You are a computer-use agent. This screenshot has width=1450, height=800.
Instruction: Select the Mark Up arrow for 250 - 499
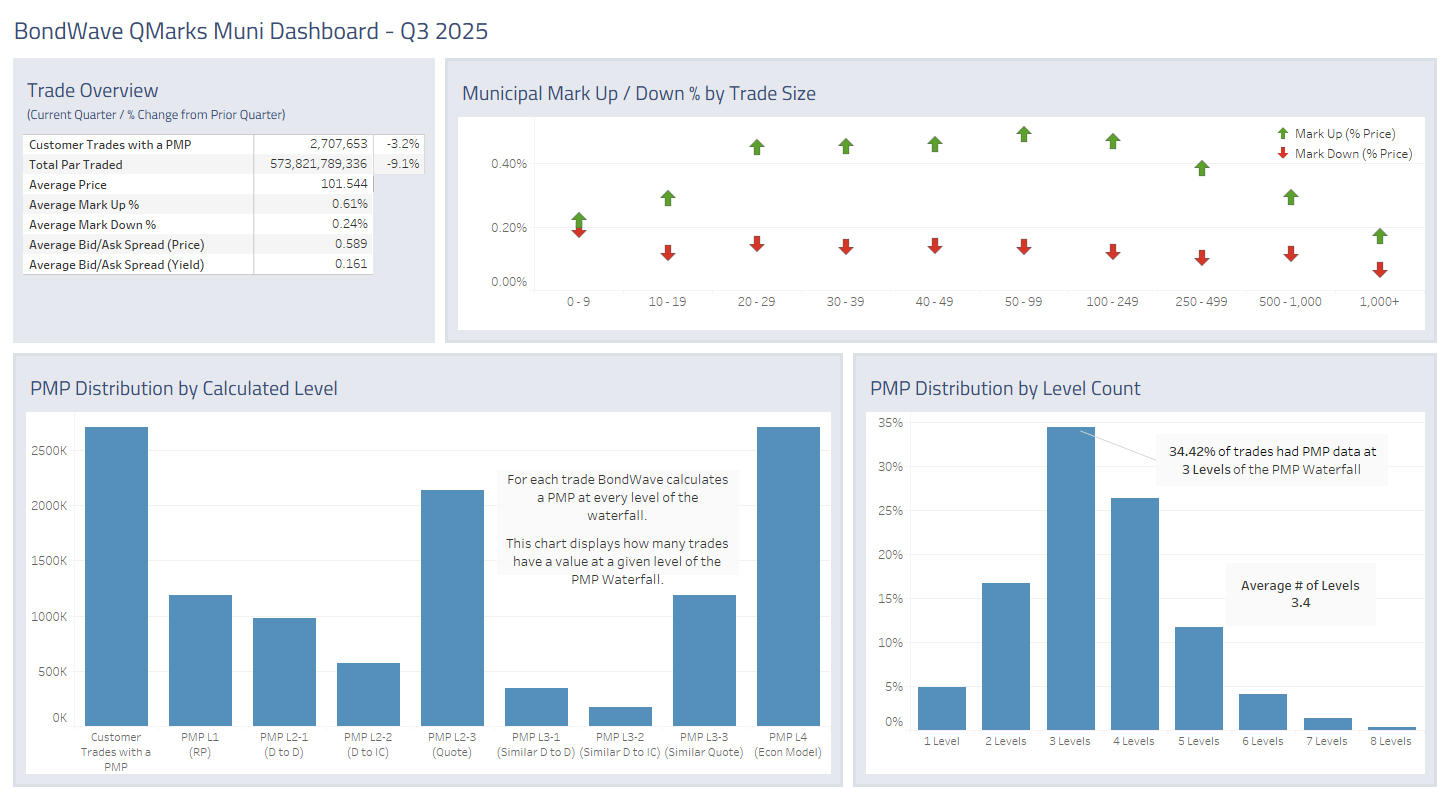[x=1202, y=168]
